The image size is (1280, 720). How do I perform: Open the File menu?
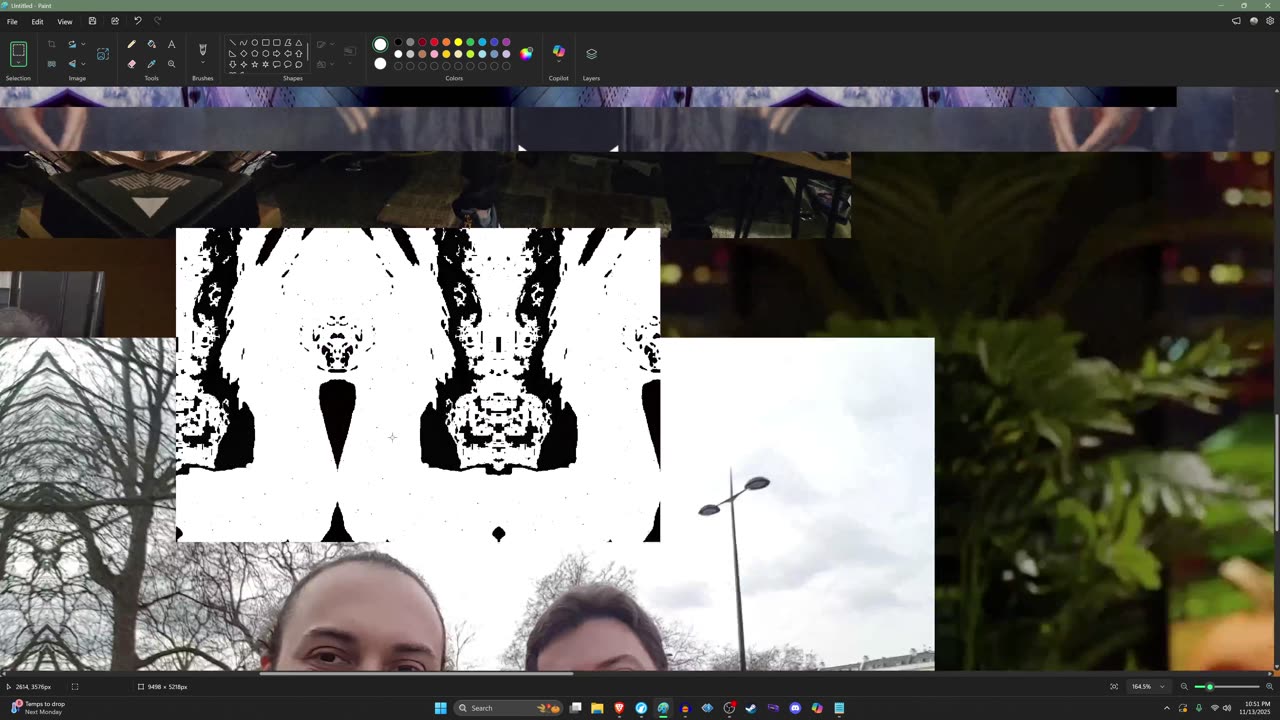pos(12,21)
